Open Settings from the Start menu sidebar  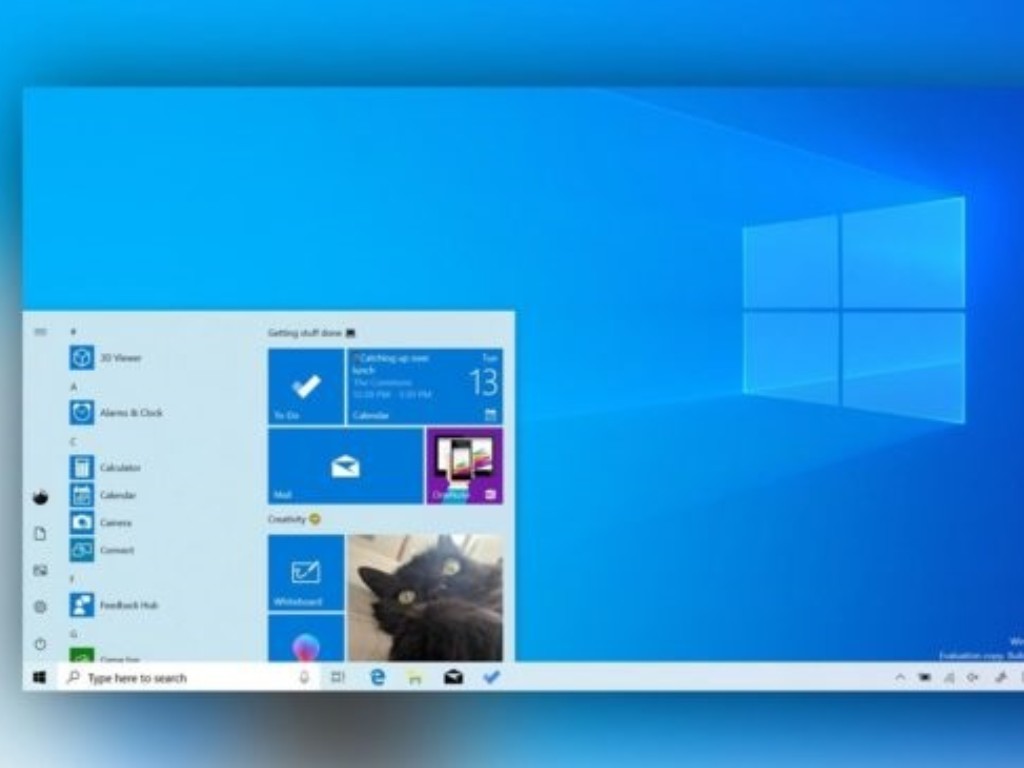tap(40, 606)
